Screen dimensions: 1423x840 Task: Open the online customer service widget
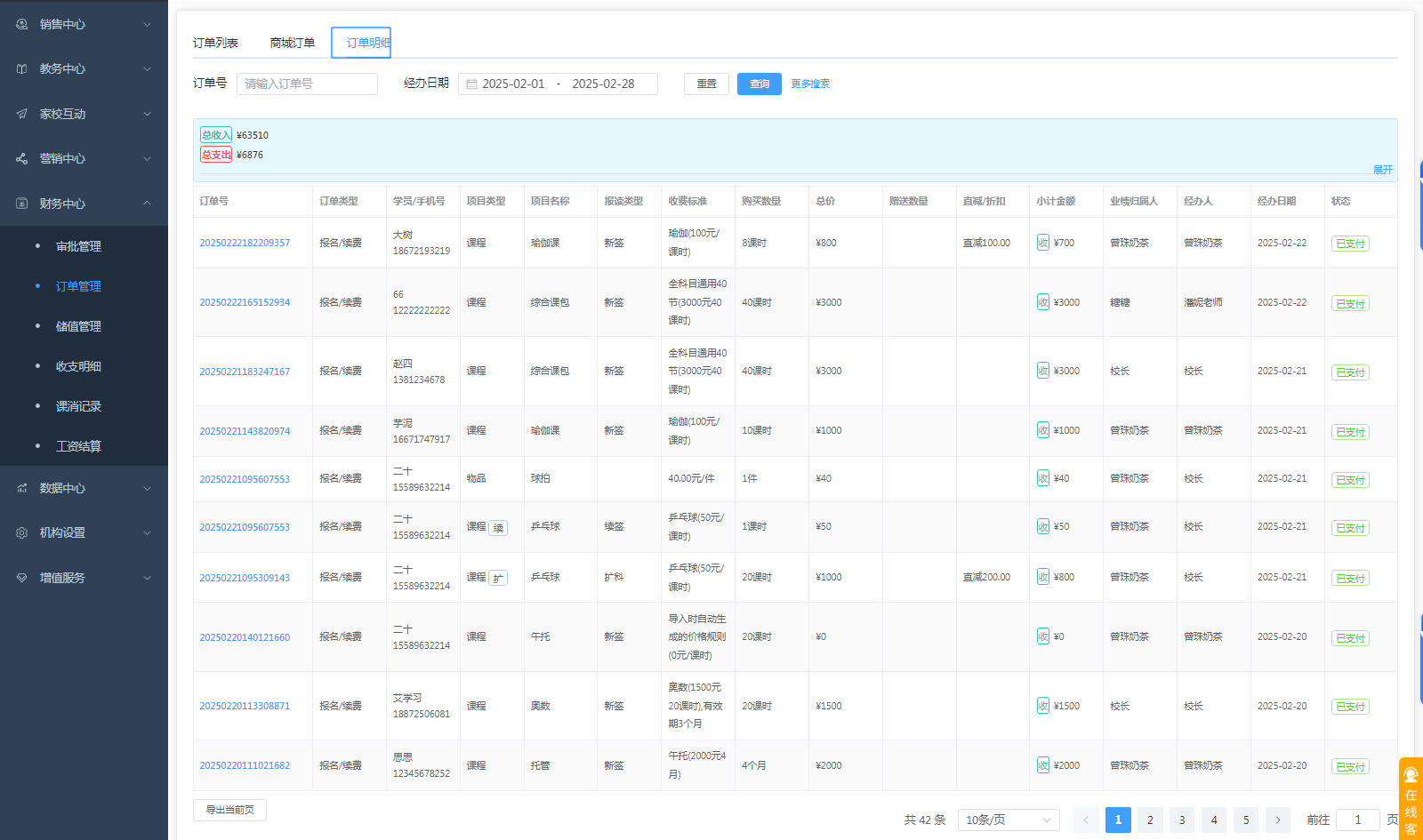click(x=1411, y=798)
